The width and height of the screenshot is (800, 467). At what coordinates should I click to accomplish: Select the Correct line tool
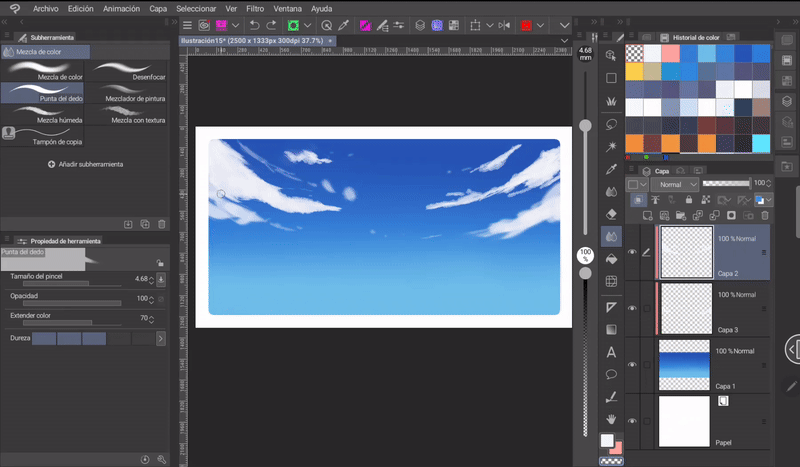click(x=611, y=397)
